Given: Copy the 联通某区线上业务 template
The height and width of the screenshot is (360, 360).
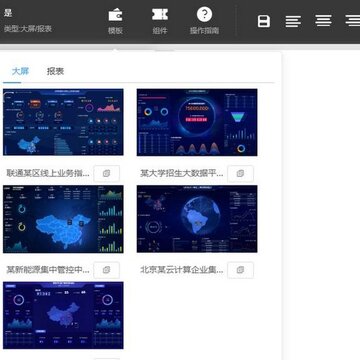Looking at the screenshot, I should [x=107, y=173].
